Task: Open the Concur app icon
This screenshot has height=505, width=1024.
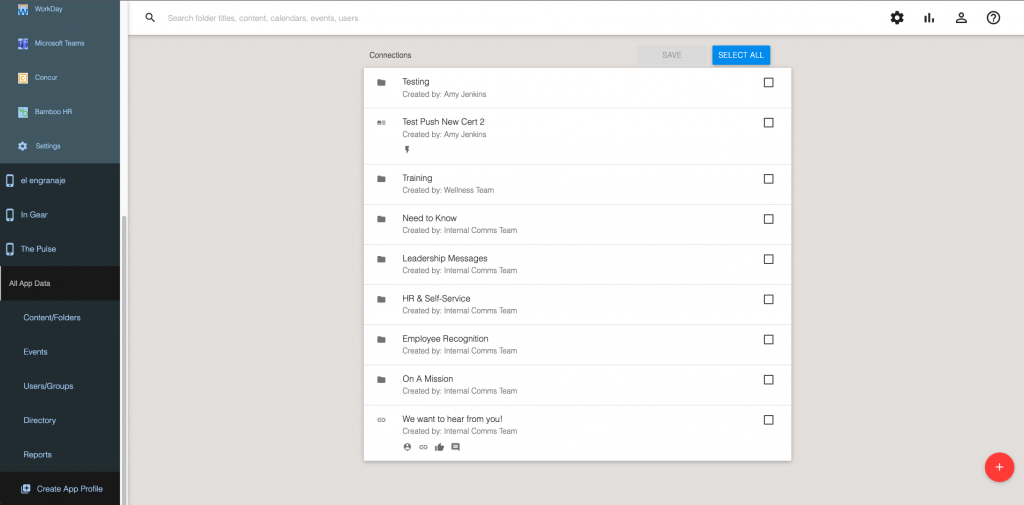Action: coord(23,78)
